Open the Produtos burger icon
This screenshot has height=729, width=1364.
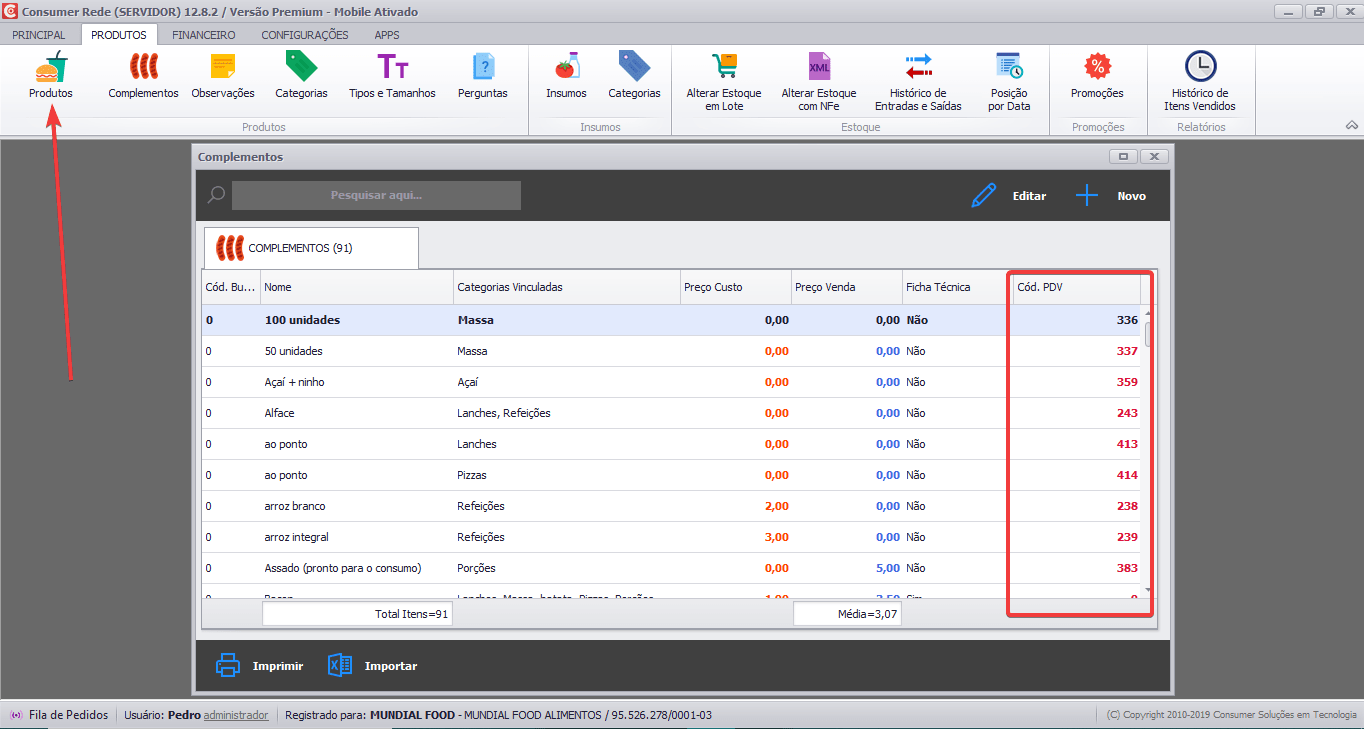coord(50,67)
